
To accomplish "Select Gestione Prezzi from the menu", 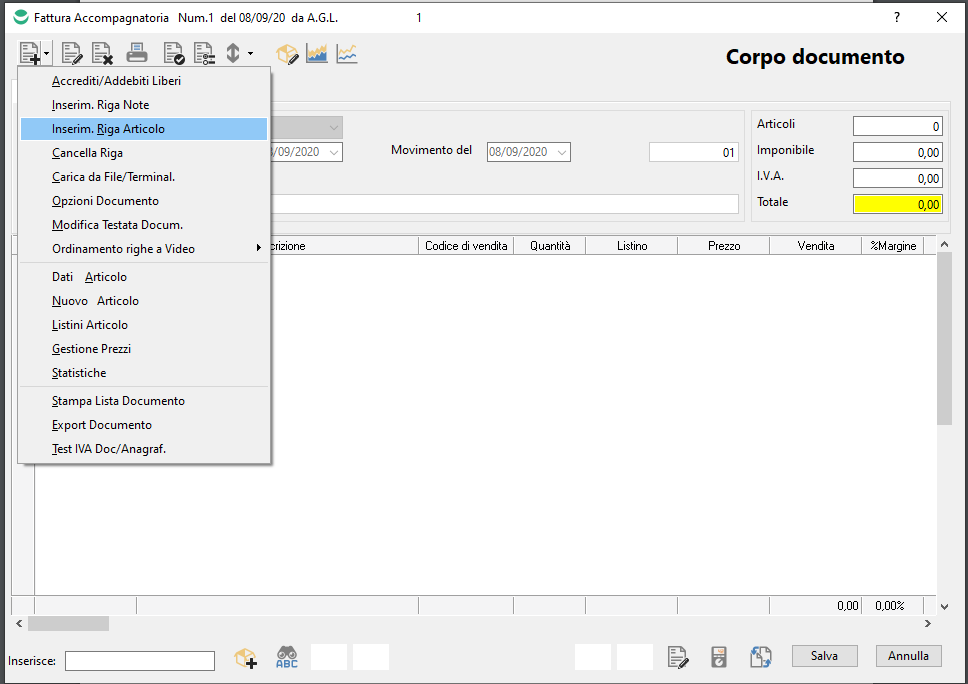I will click(x=91, y=349).
